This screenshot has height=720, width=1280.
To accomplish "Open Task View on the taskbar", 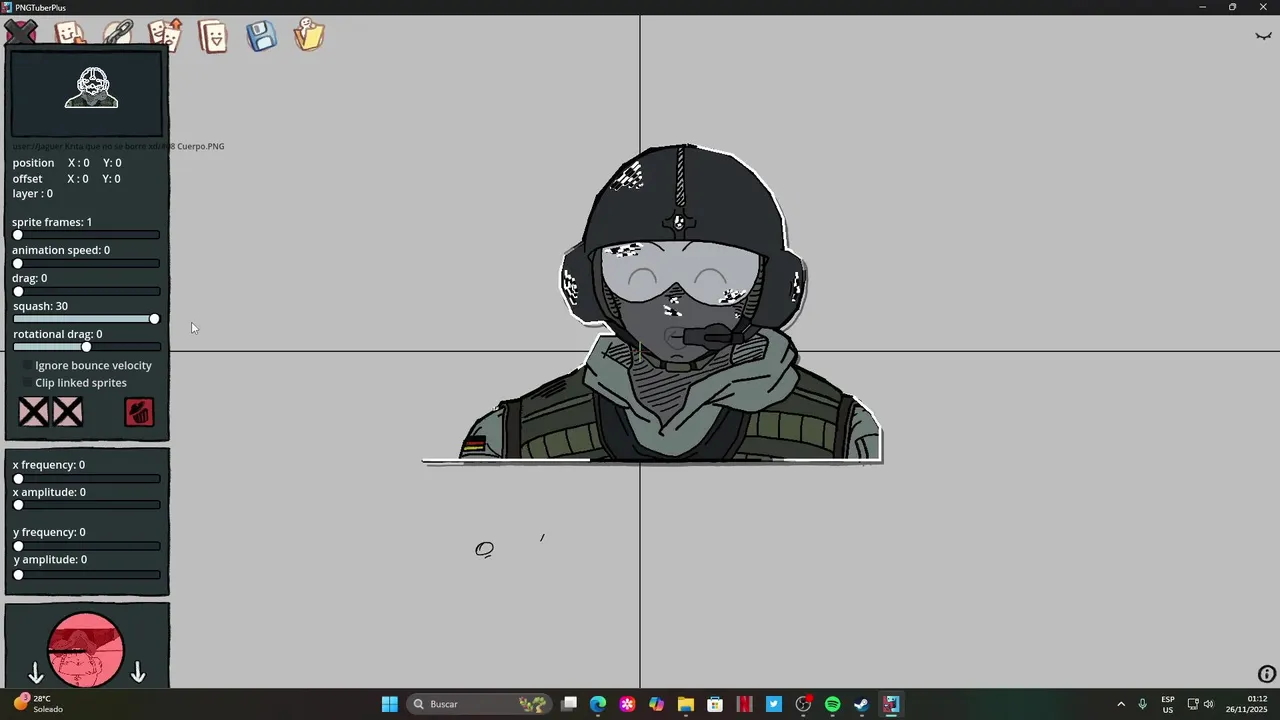I will point(569,704).
